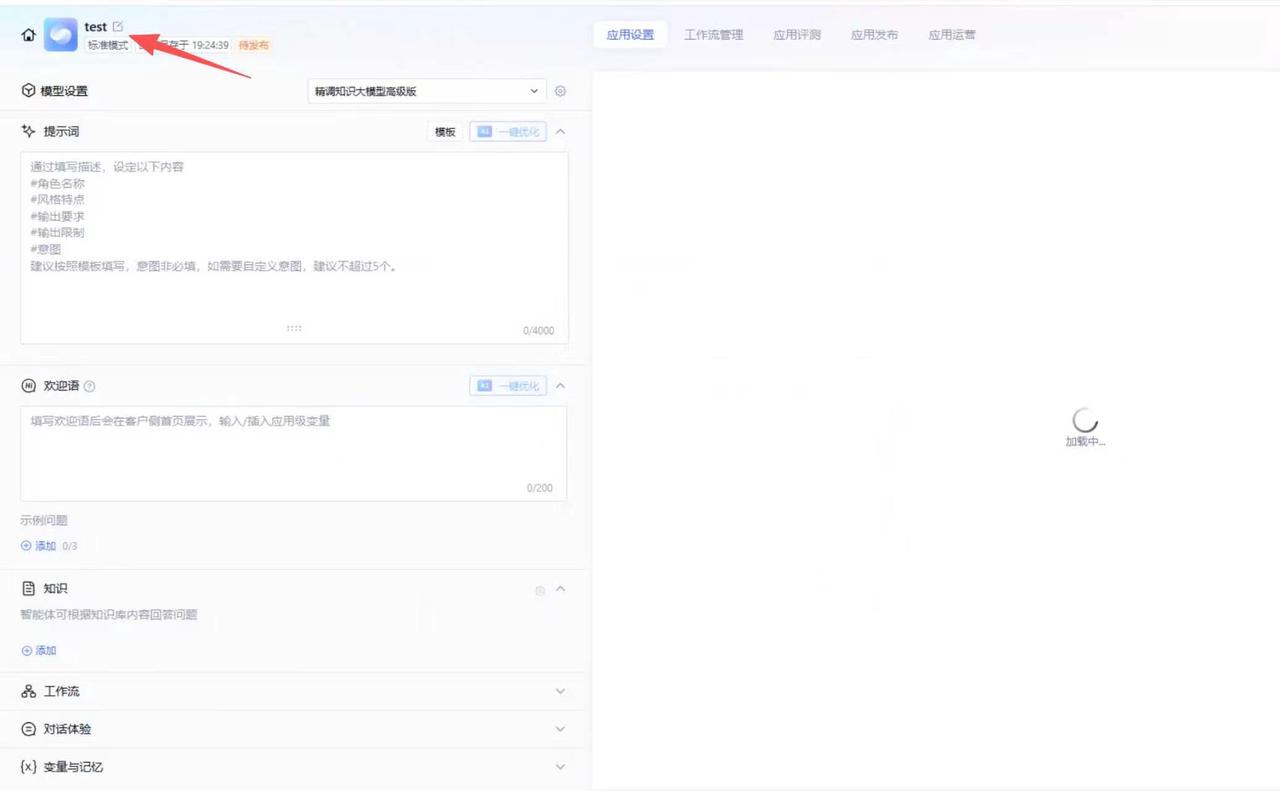
Task: Focus the welcome message text area
Action: coord(294,453)
